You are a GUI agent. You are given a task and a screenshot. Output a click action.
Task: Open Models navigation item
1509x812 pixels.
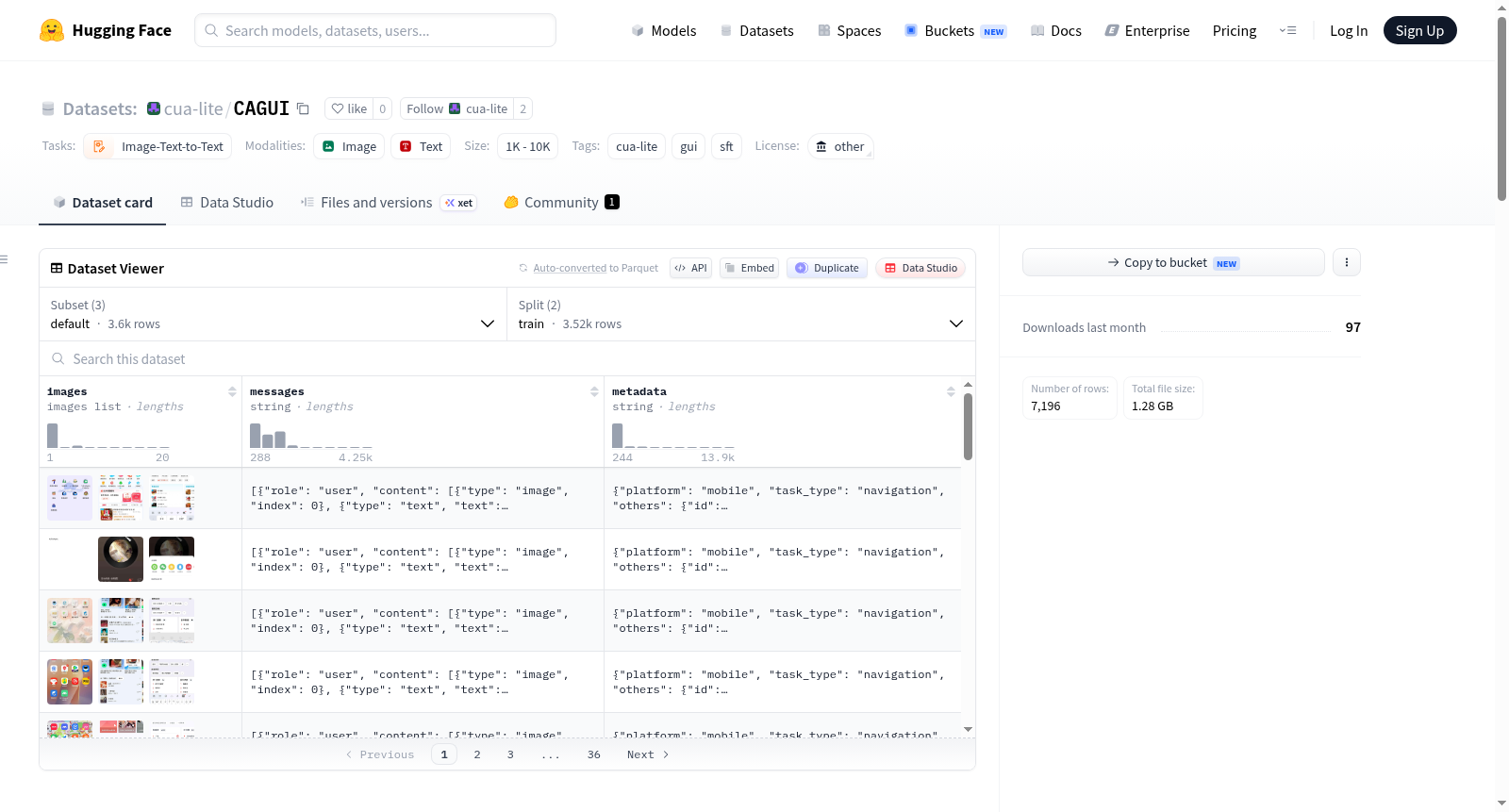pyautogui.click(x=664, y=30)
